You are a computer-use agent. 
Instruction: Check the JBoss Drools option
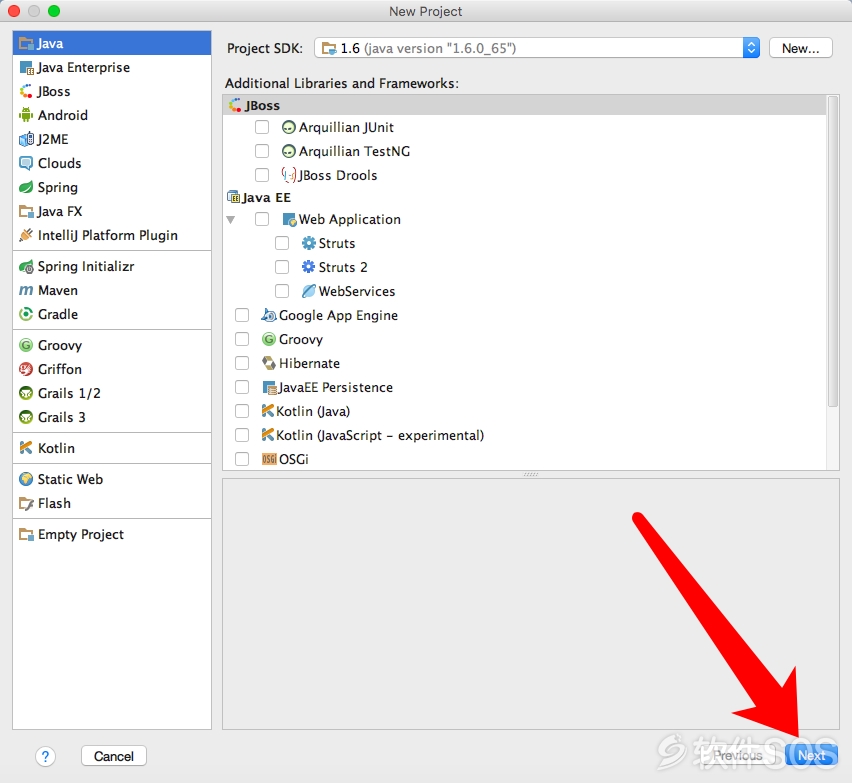[262, 175]
